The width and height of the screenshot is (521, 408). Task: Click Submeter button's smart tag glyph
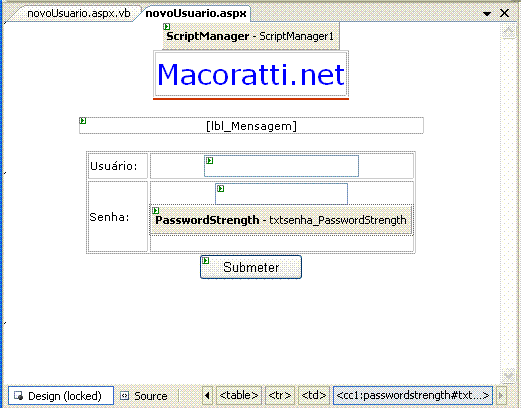(x=206, y=260)
